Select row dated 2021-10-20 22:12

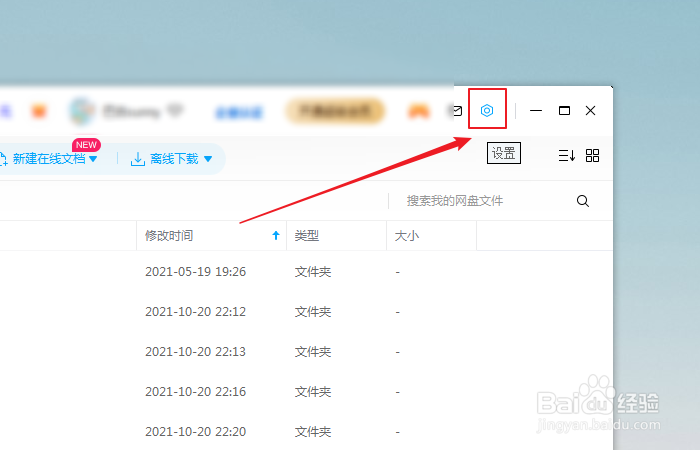306,312
